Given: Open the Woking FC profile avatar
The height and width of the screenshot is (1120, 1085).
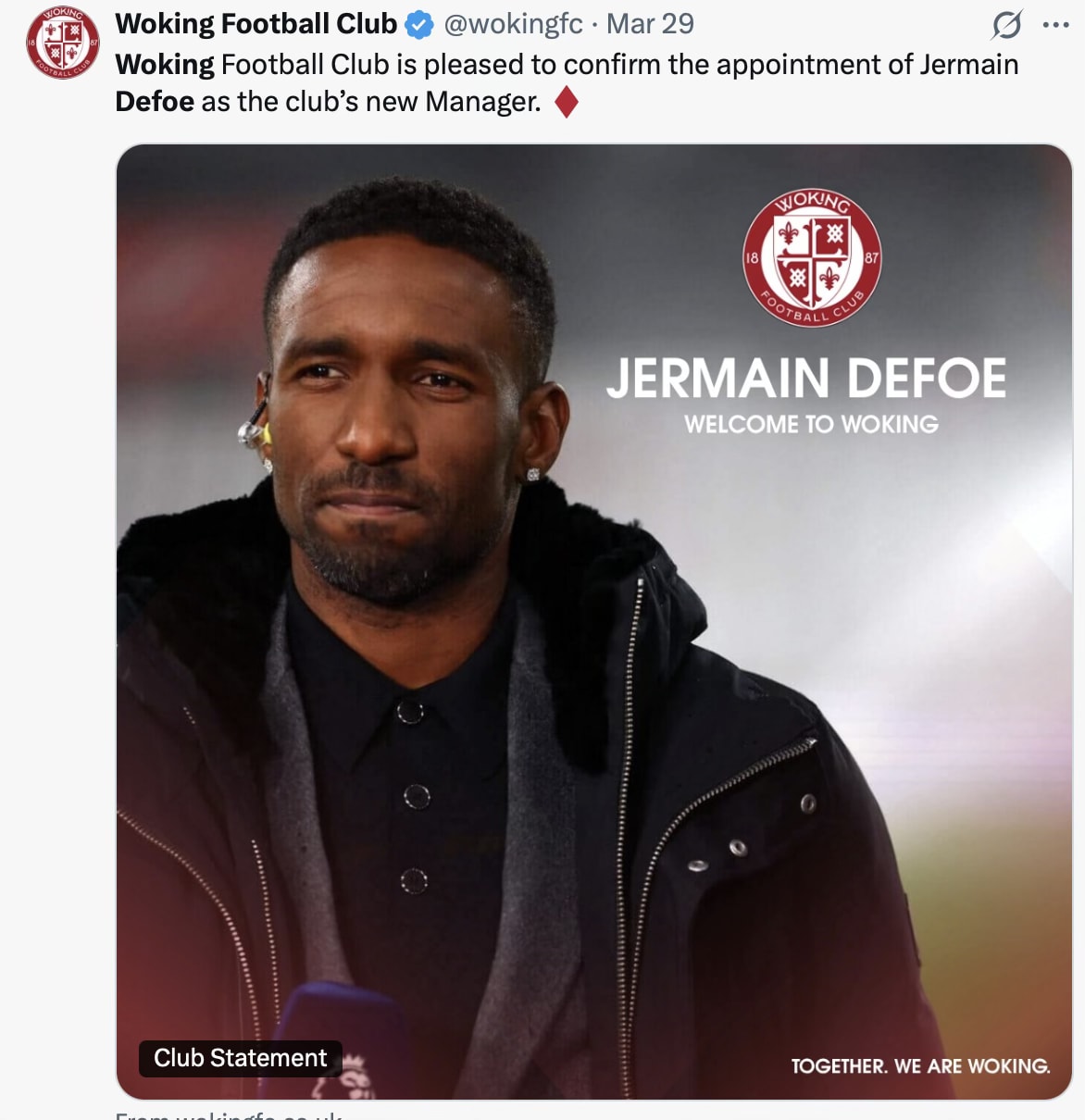Looking at the screenshot, I should (62, 43).
